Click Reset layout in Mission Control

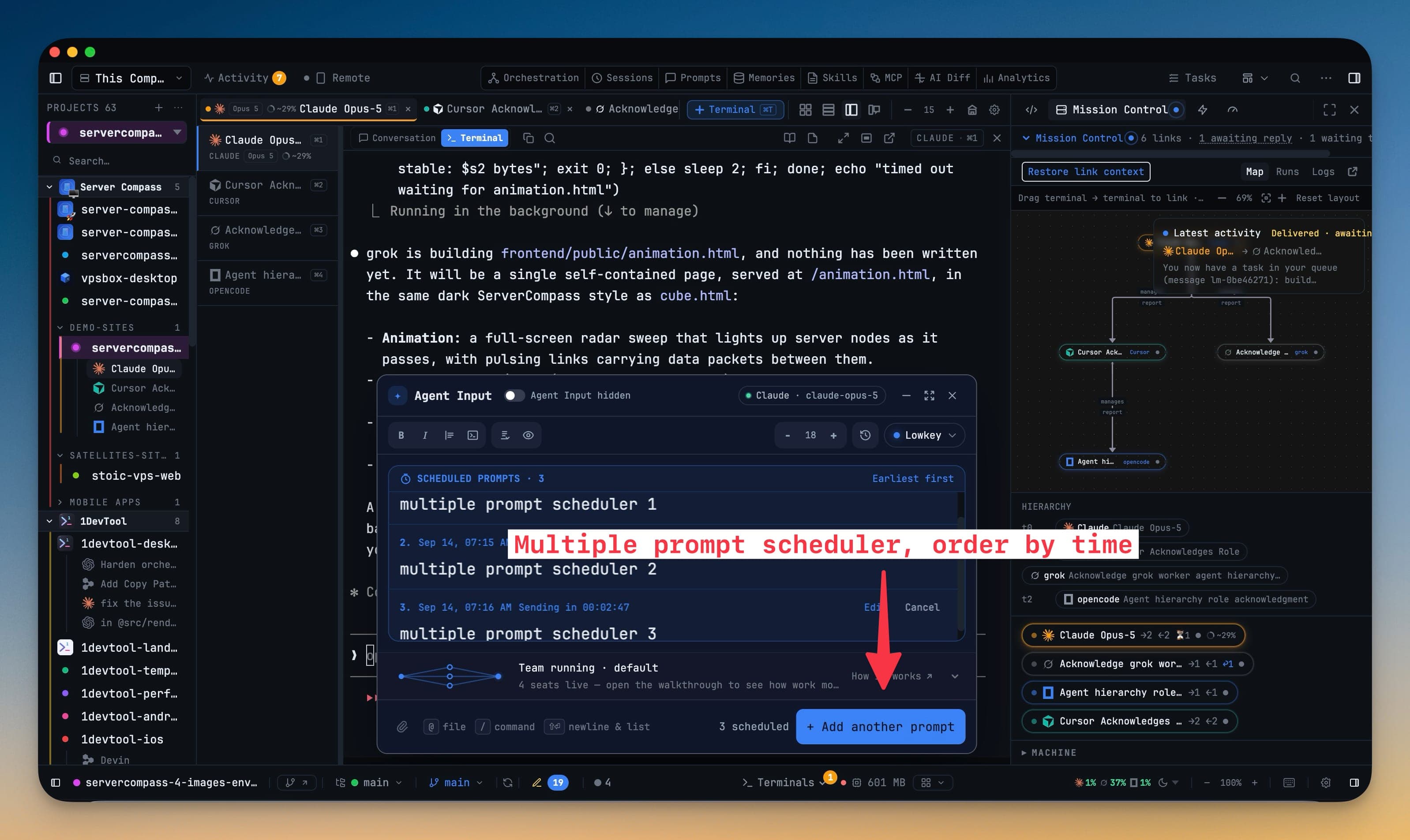[1327, 198]
